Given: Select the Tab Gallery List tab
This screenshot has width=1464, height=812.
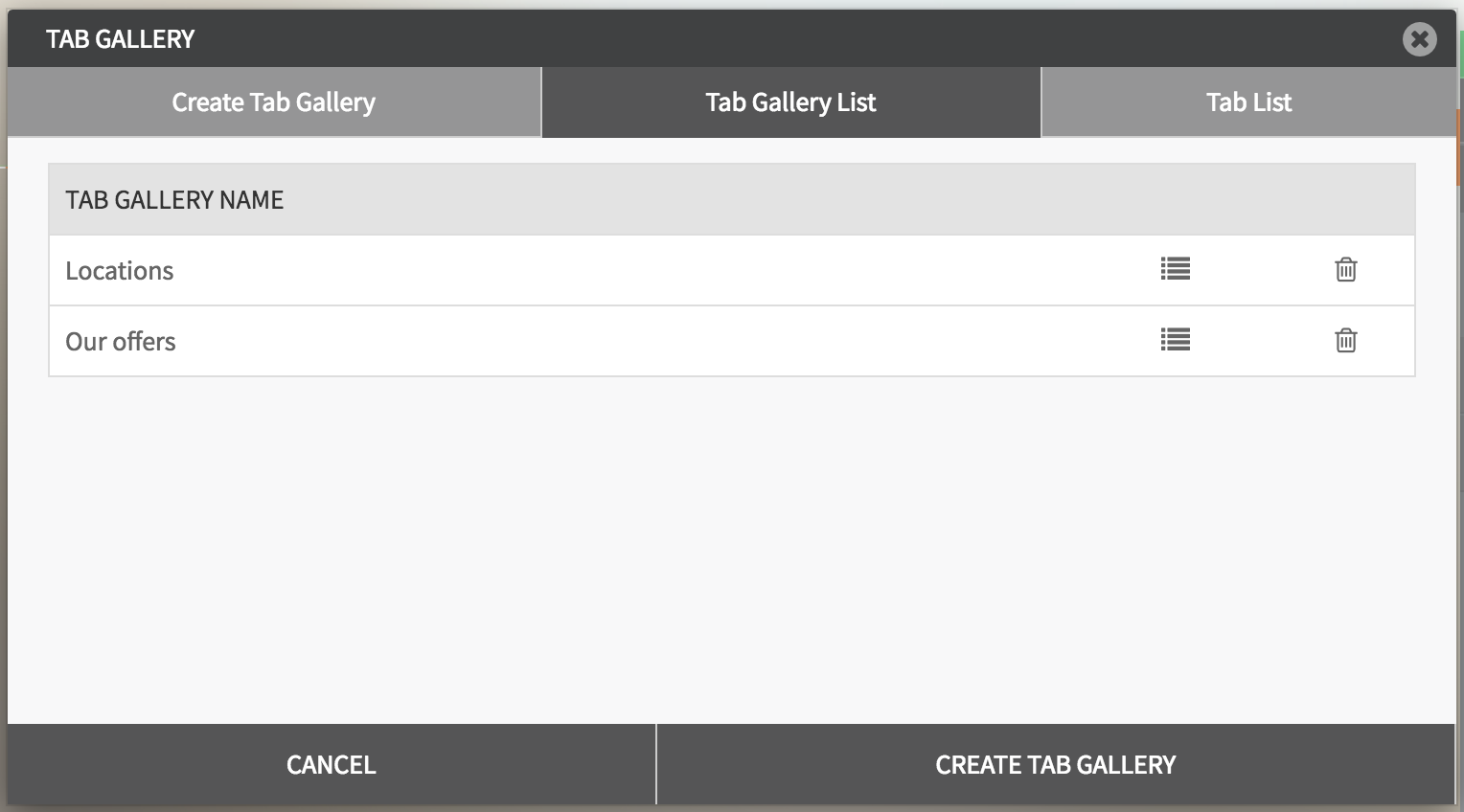Looking at the screenshot, I should [790, 102].
